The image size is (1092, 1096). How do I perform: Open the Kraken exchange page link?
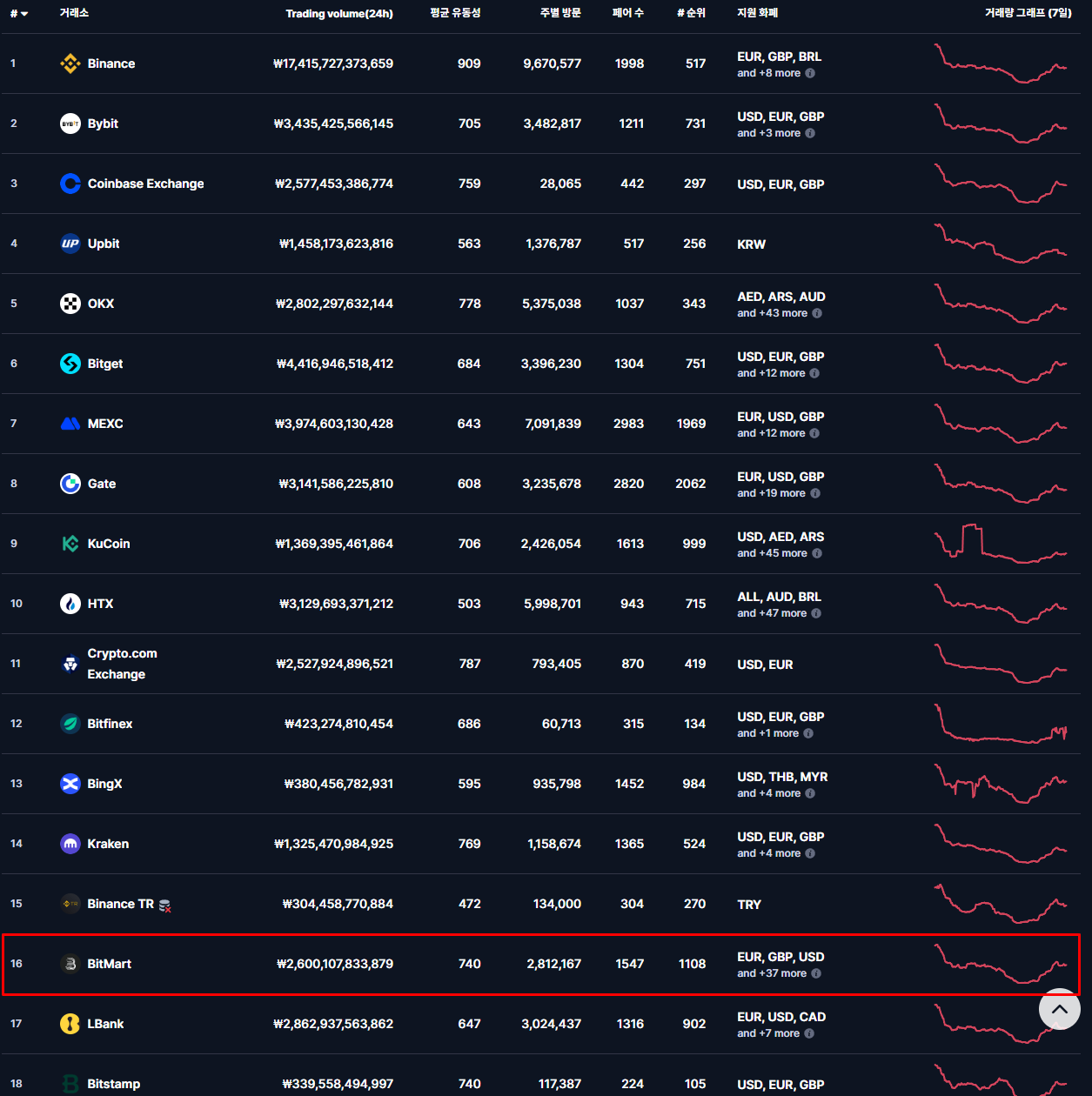pyautogui.click(x=108, y=844)
